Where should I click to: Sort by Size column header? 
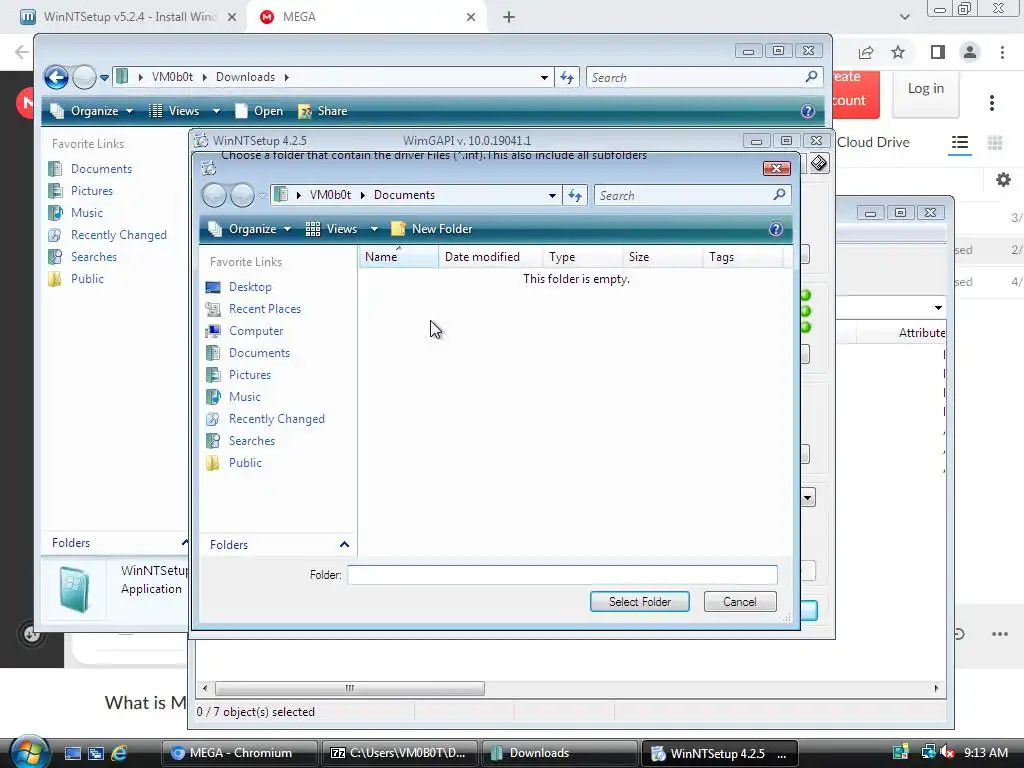point(662,257)
